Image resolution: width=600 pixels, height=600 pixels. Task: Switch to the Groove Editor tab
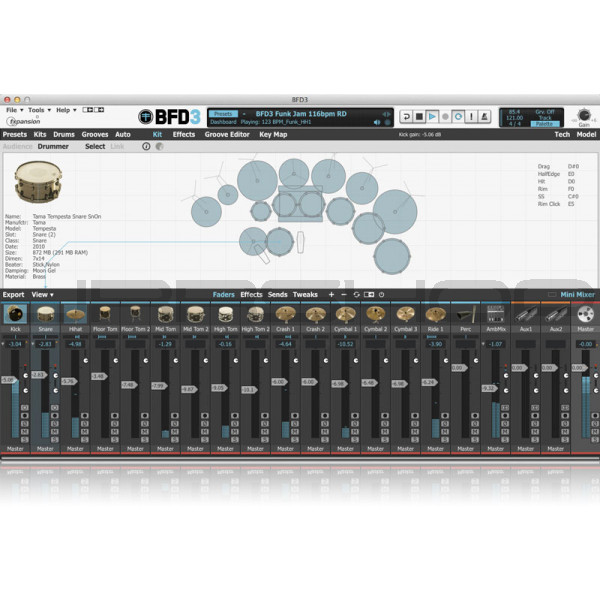click(227, 134)
